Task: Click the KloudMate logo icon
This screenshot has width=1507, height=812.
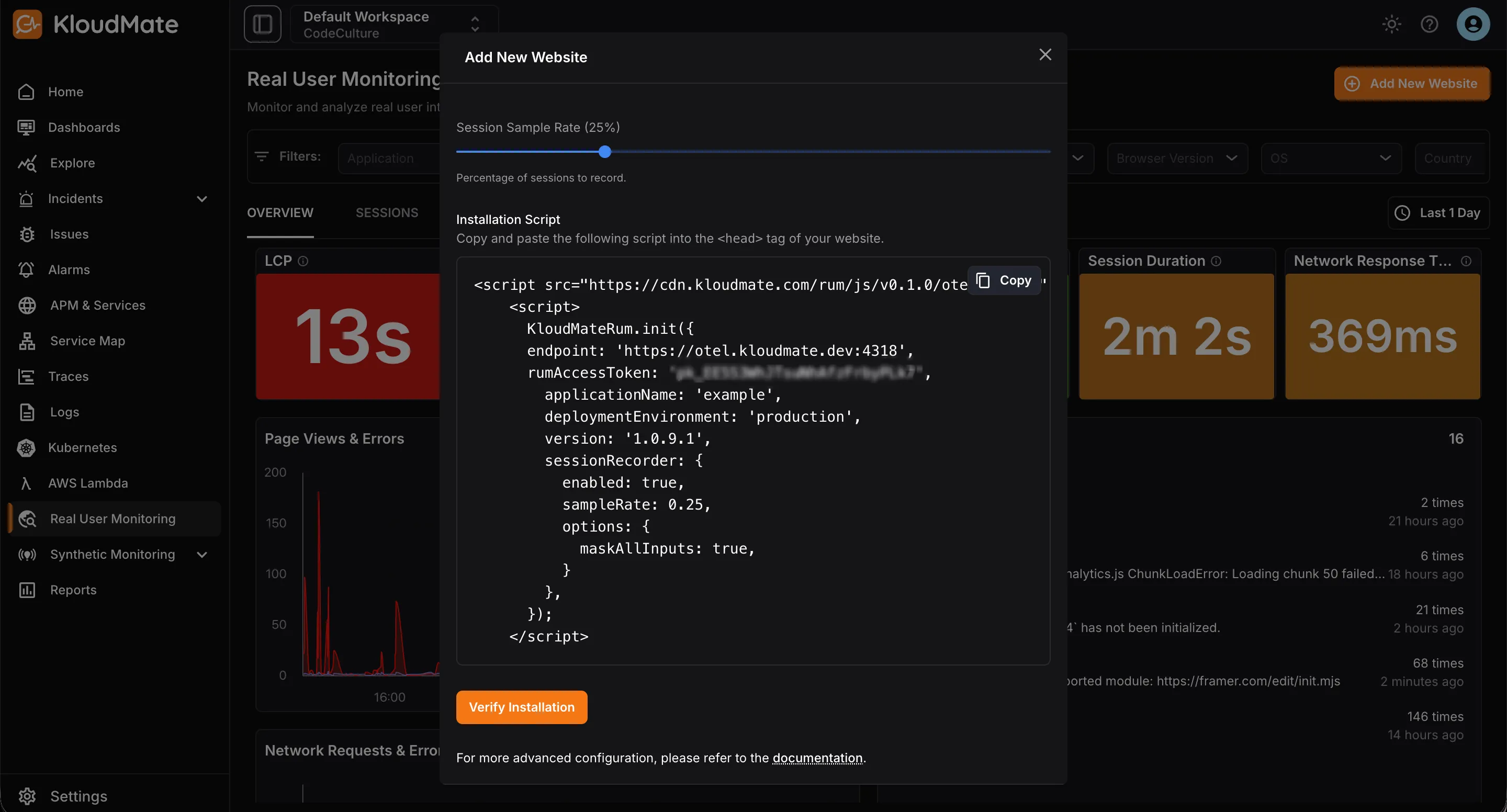Action: (28, 24)
